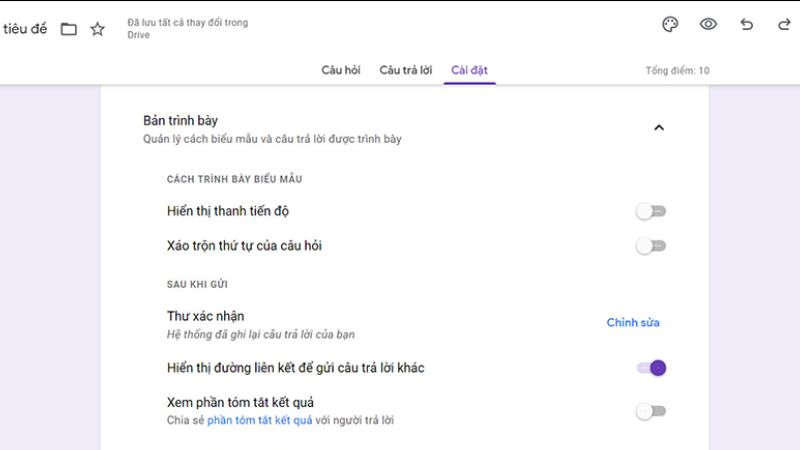Redo the last undone change
Image resolution: width=800 pixels, height=450 pixels.
point(784,25)
